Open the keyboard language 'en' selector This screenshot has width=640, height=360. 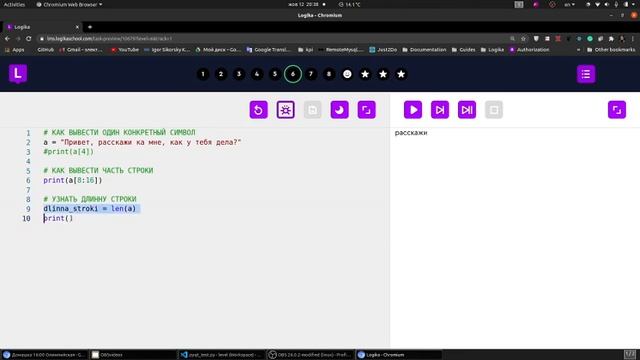569,4
